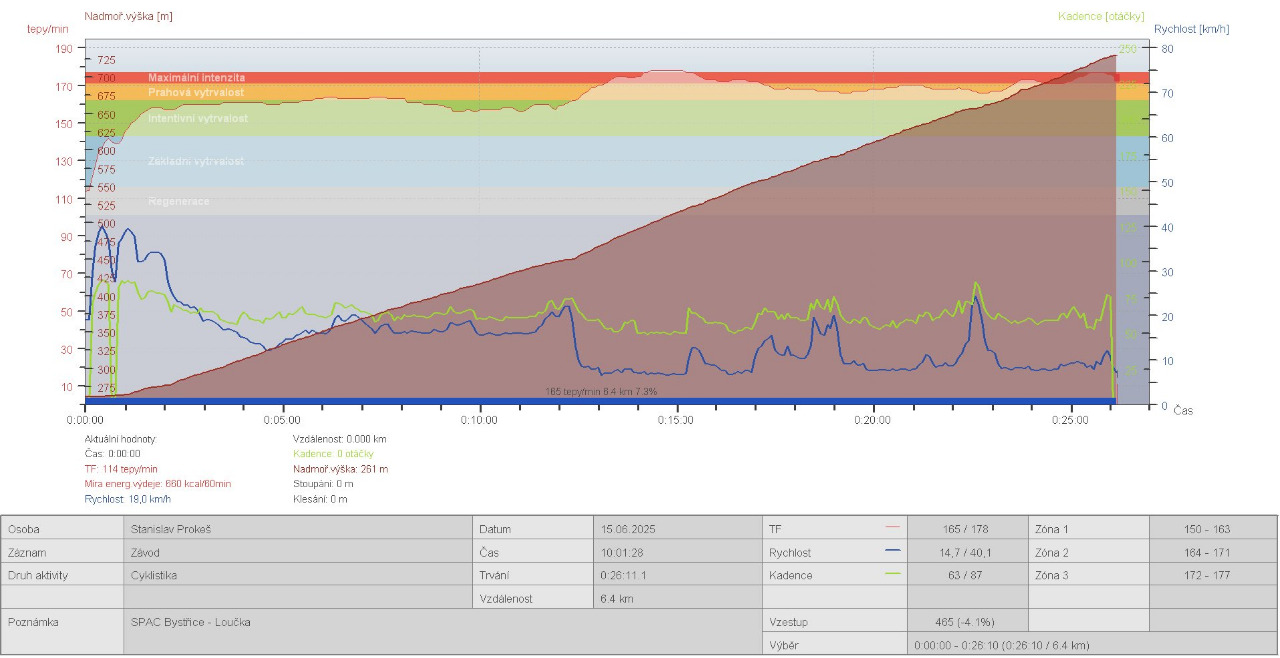Select the Prahová vytrvalost zone label

(x=196, y=92)
